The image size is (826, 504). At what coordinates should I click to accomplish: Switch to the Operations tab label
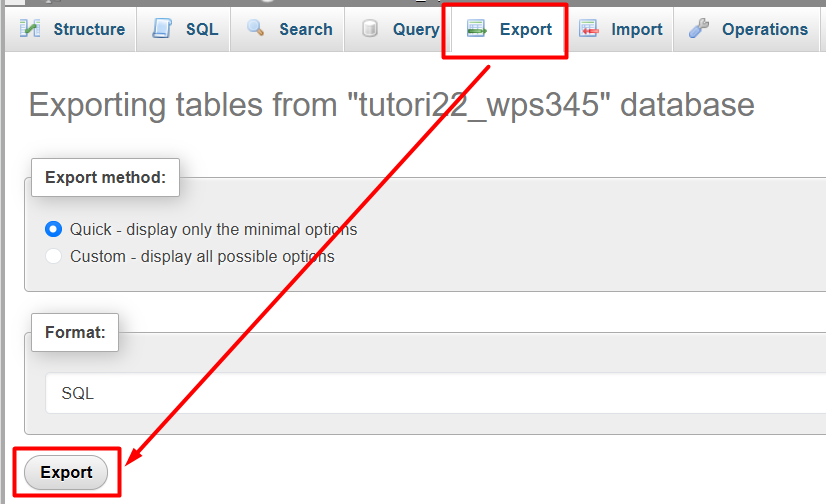[x=764, y=29]
